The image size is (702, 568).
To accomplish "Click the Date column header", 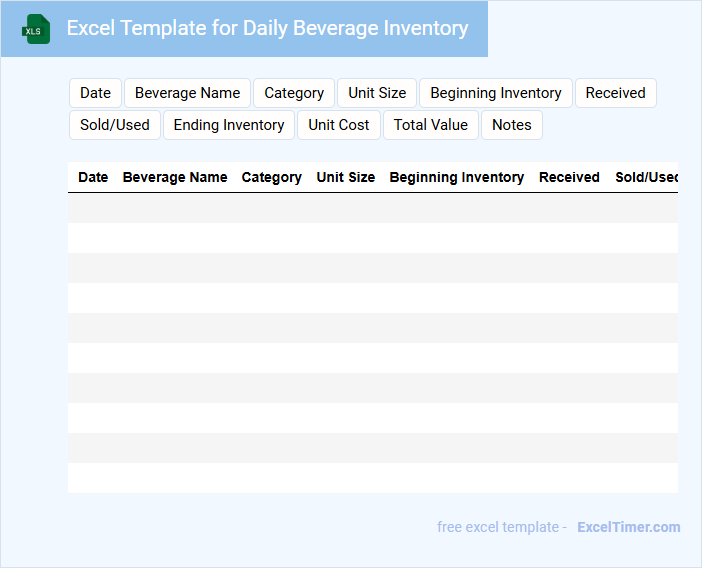I will tap(93, 177).
